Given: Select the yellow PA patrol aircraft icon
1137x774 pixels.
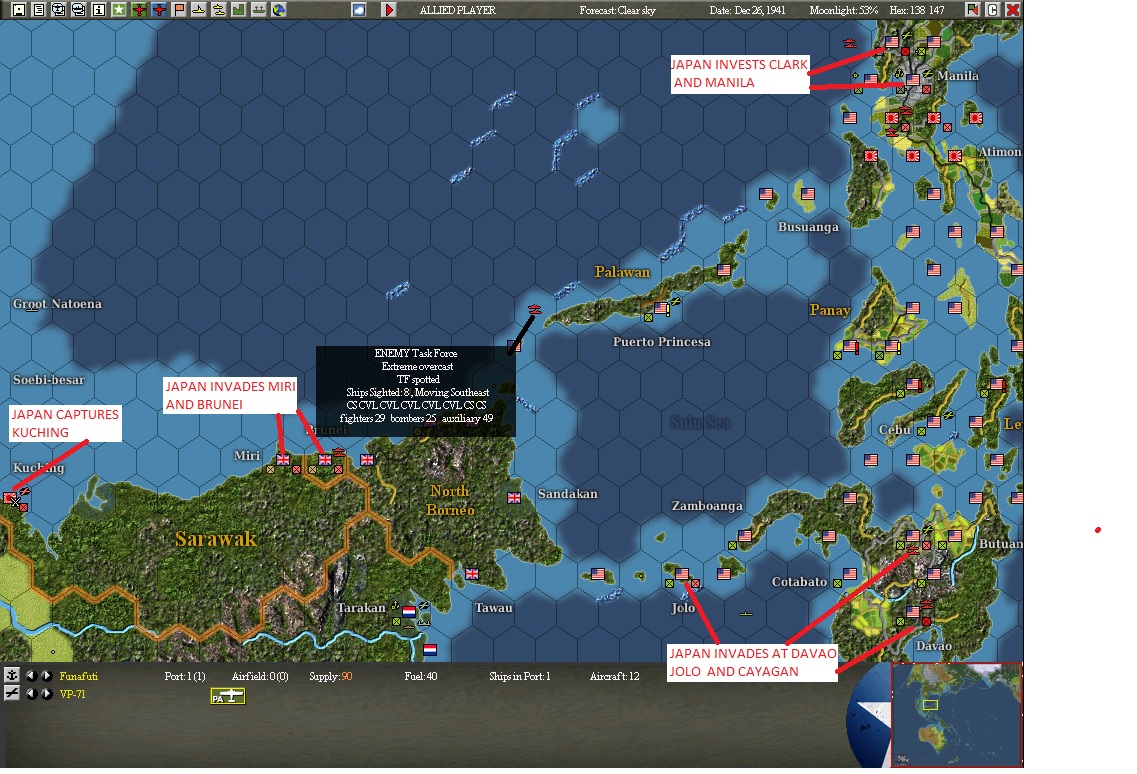Looking at the screenshot, I should click(x=228, y=696).
